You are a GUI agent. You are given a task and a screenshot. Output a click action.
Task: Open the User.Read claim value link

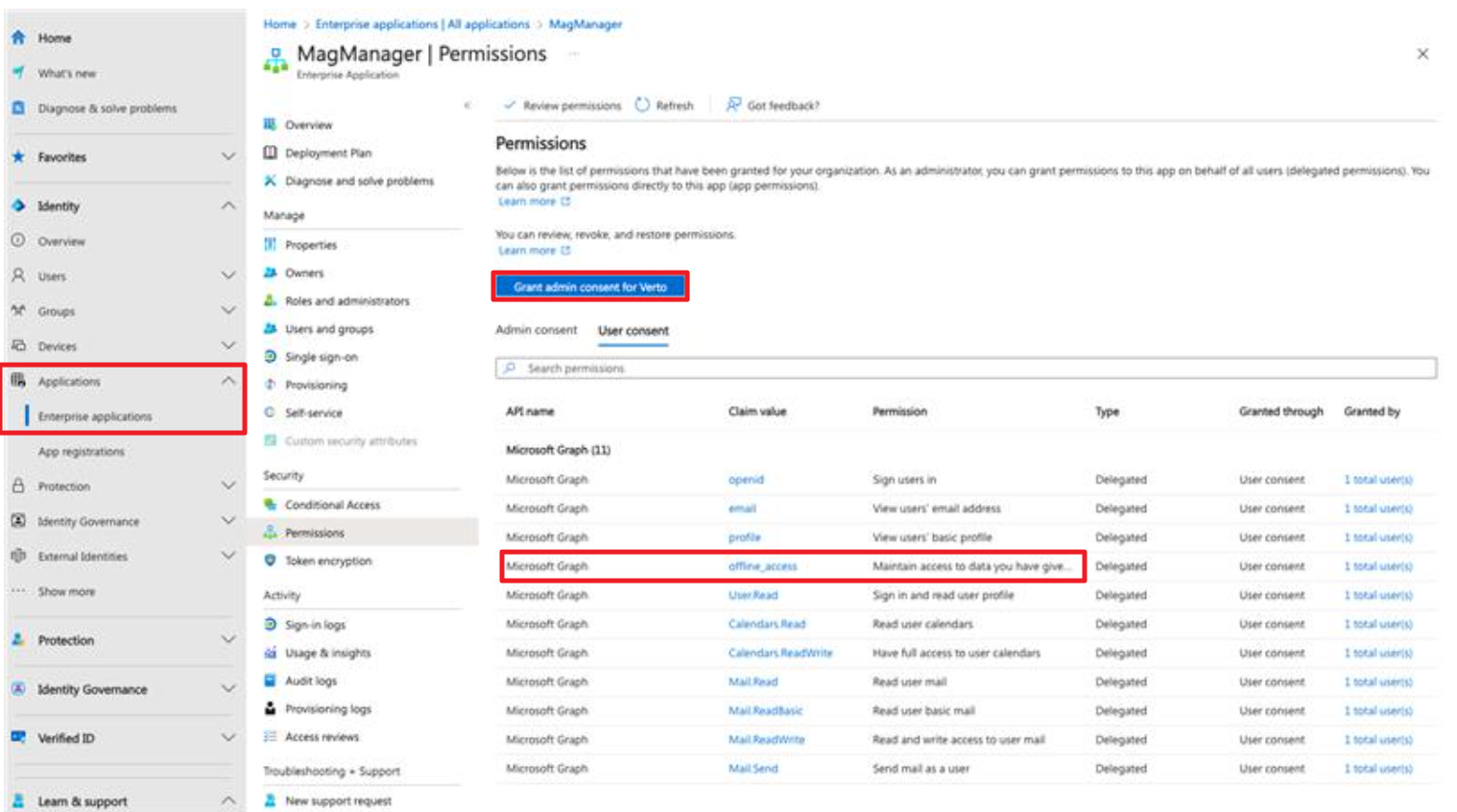coord(753,595)
